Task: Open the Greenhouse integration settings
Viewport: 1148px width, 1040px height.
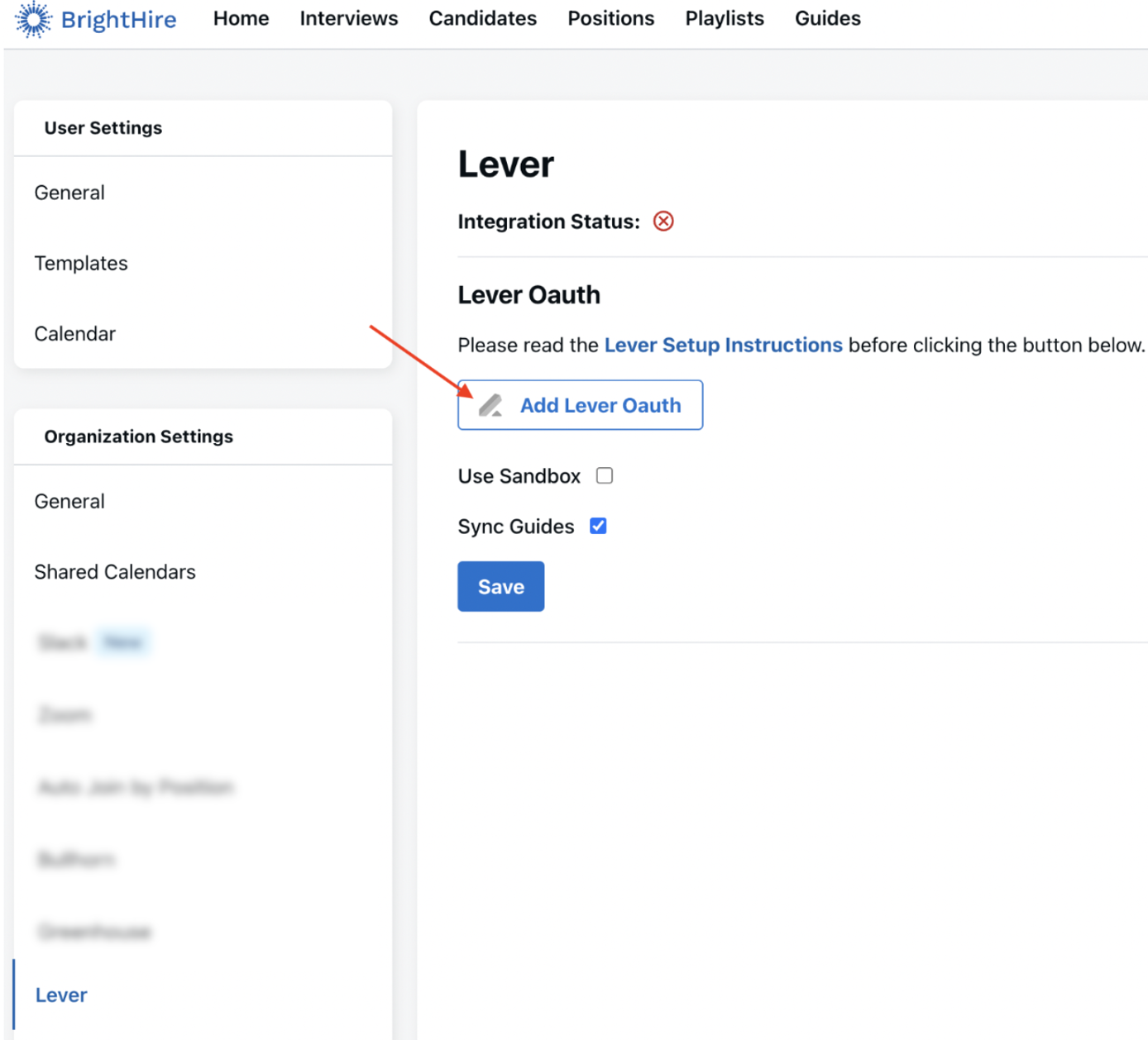Action: coord(93,932)
